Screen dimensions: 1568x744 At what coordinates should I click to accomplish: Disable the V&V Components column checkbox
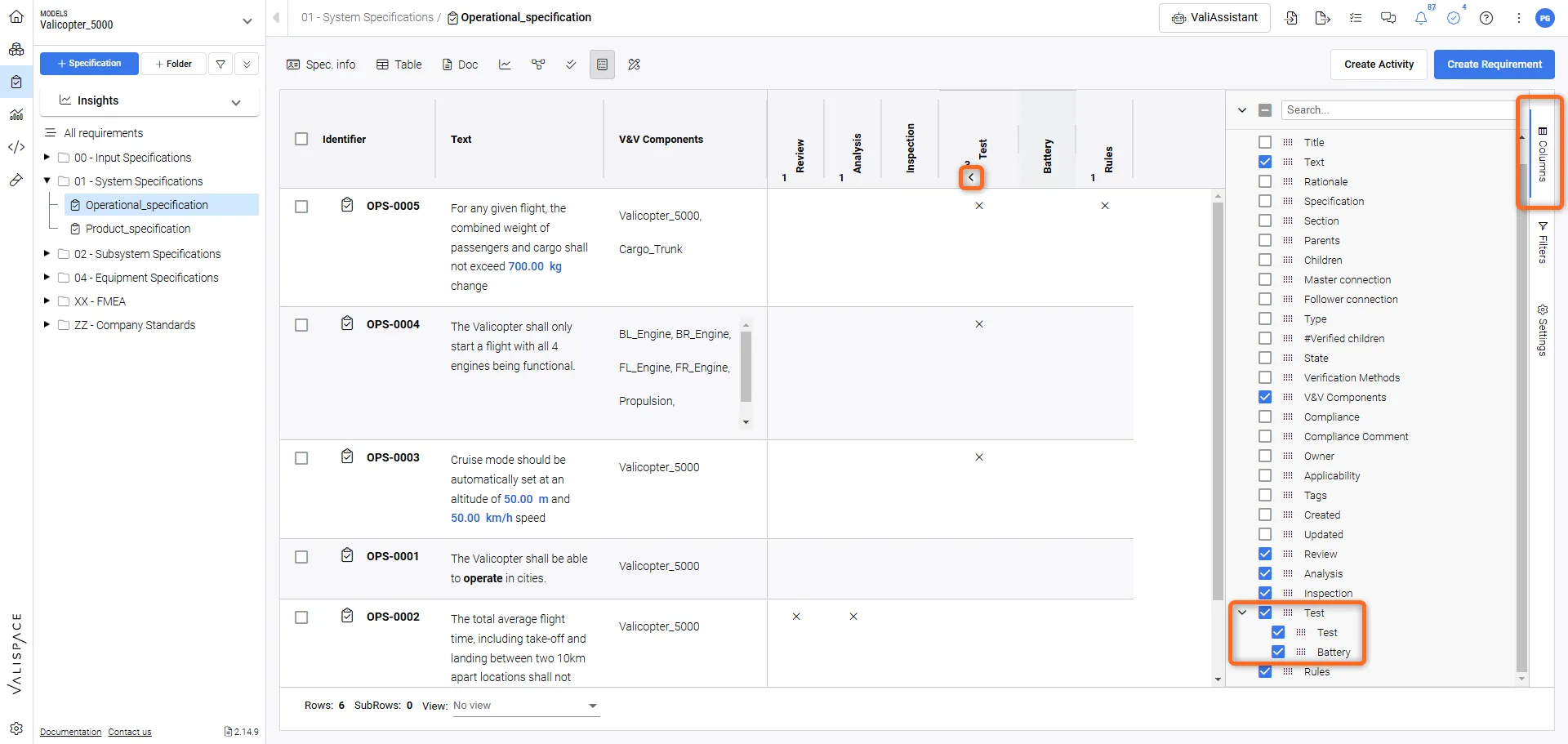pos(1265,397)
